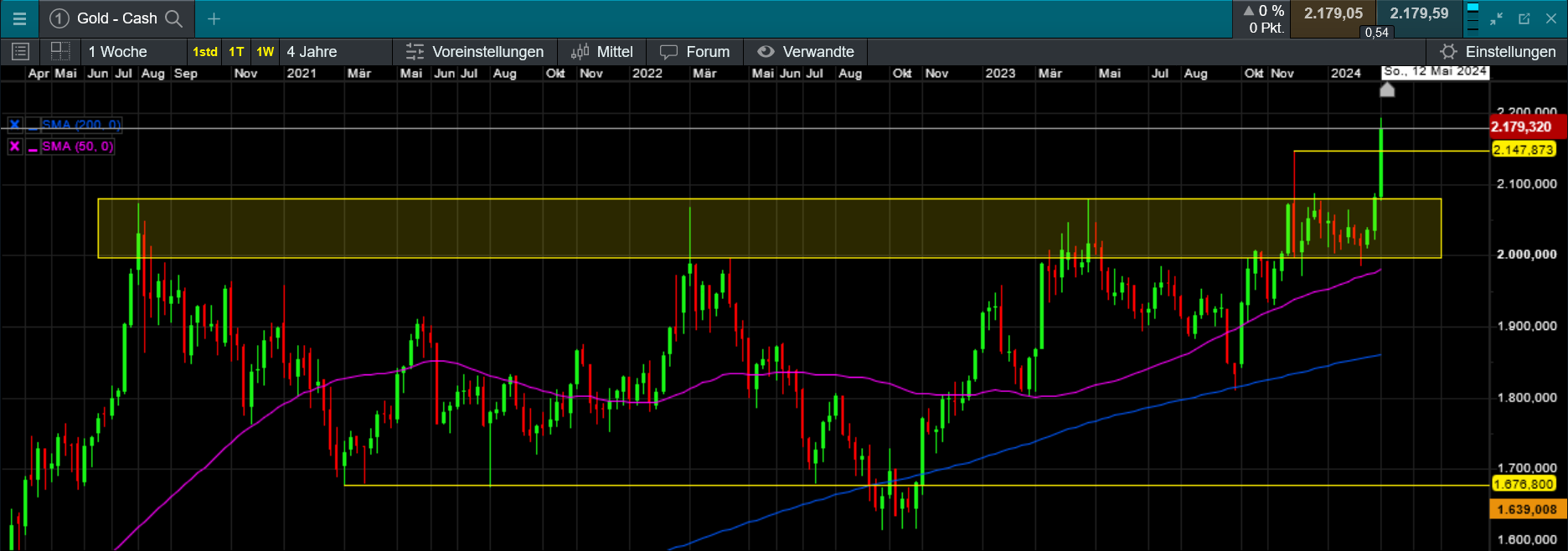Click the 2024 label on time axis
This screenshot has width=1568, height=551.
pyautogui.click(x=1346, y=74)
